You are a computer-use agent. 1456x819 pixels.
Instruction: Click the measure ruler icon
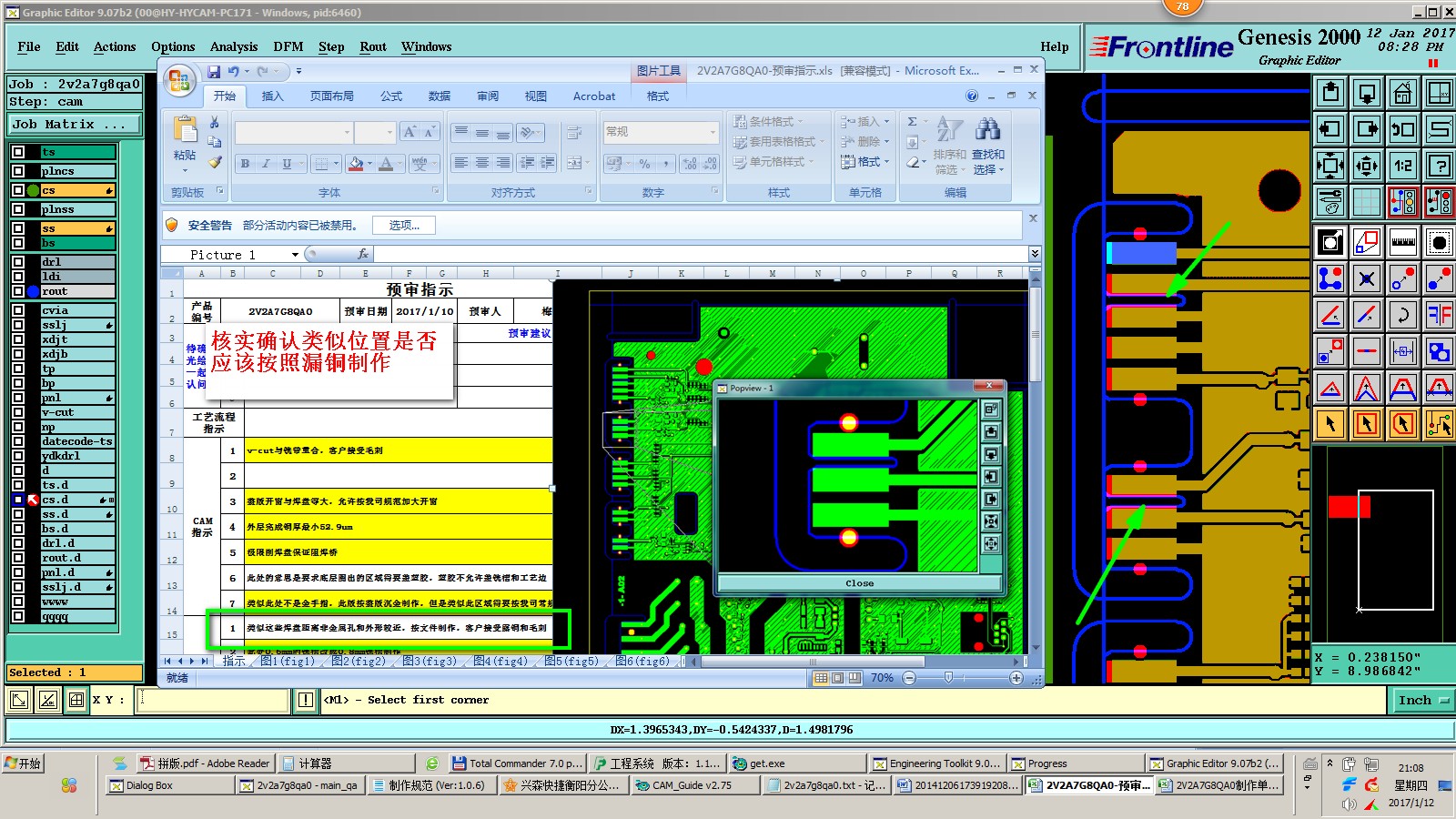point(1403,242)
